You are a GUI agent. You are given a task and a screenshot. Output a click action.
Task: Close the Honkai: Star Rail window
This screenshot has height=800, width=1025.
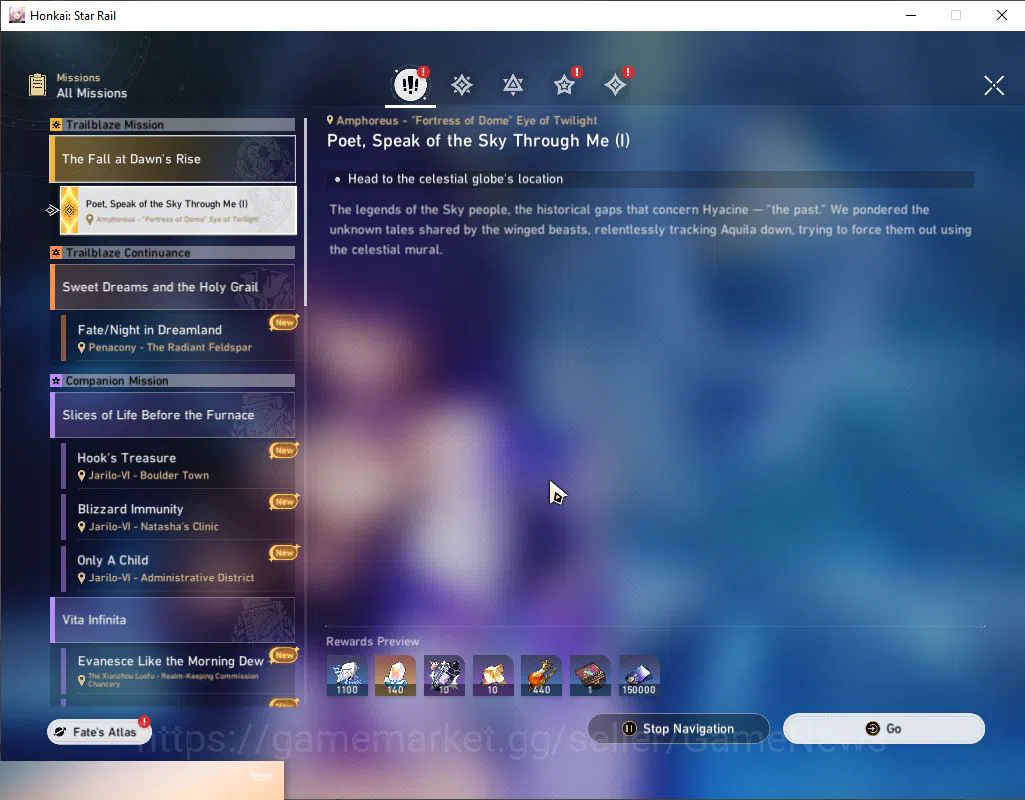[1001, 15]
